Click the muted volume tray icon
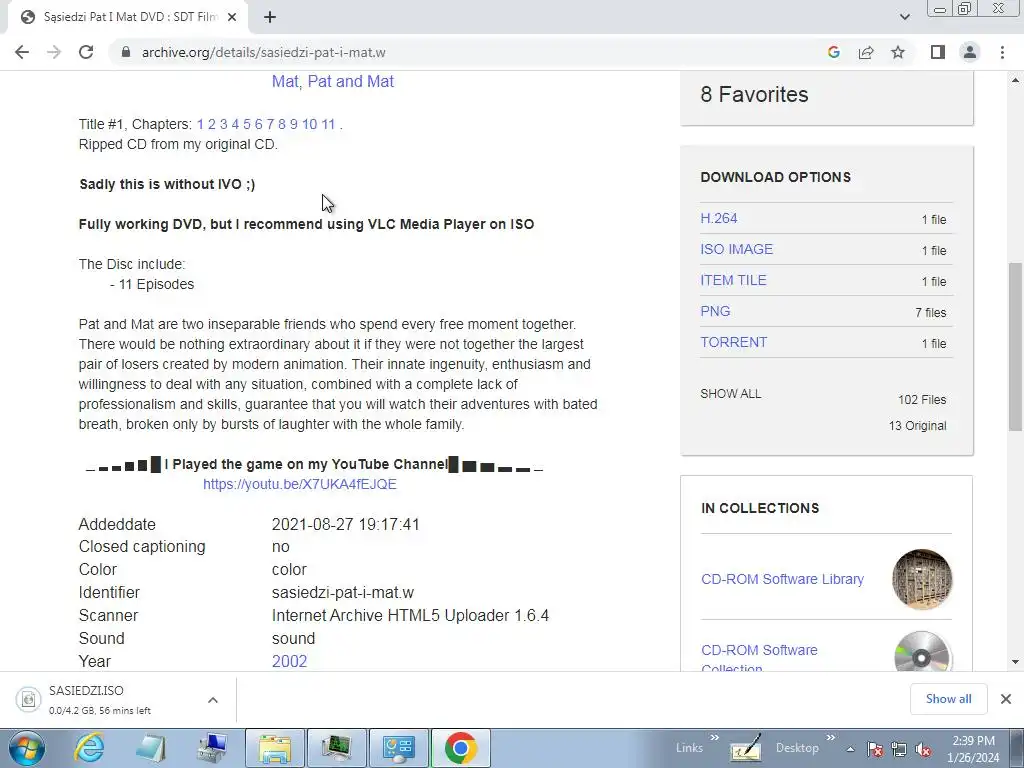1024x768 pixels. click(923, 750)
